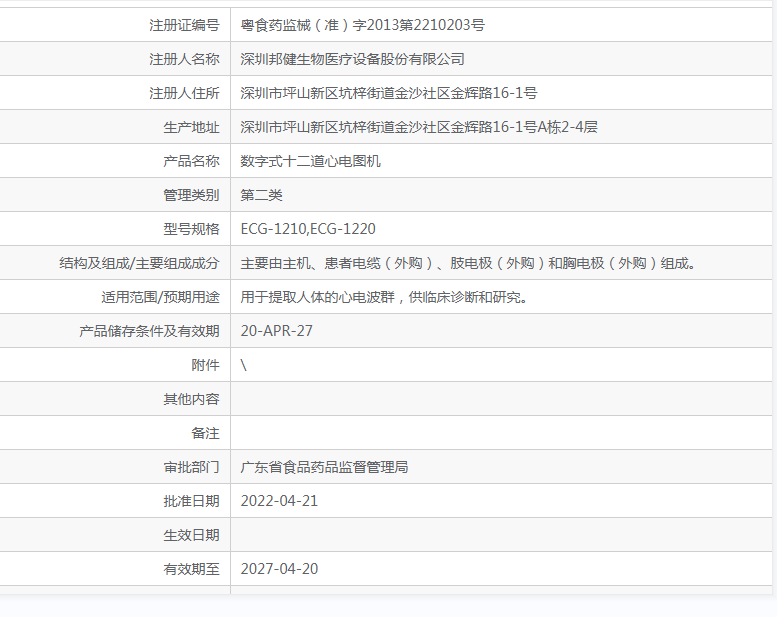Select approval date 2022-04-21
This screenshot has width=777, height=617.
(279, 501)
